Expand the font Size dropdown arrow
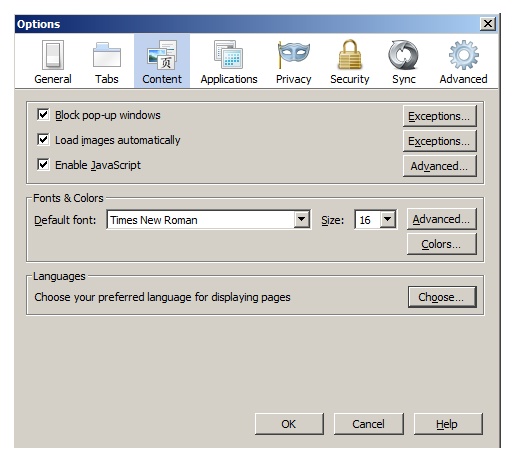Image resolution: width=516 pixels, height=461 pixels. point(388,219)
